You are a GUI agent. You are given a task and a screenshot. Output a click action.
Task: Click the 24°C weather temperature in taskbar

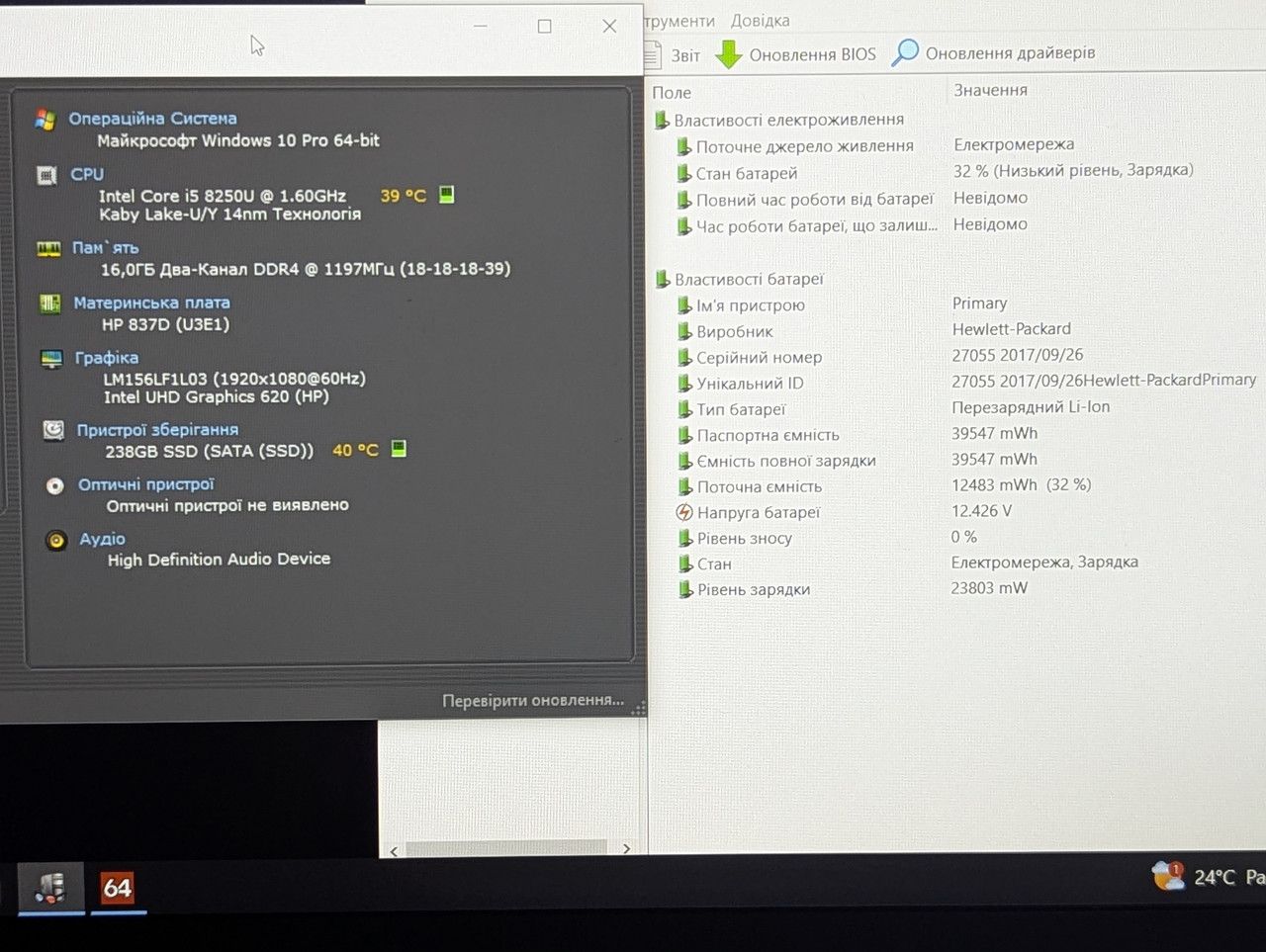point(1215,877)
